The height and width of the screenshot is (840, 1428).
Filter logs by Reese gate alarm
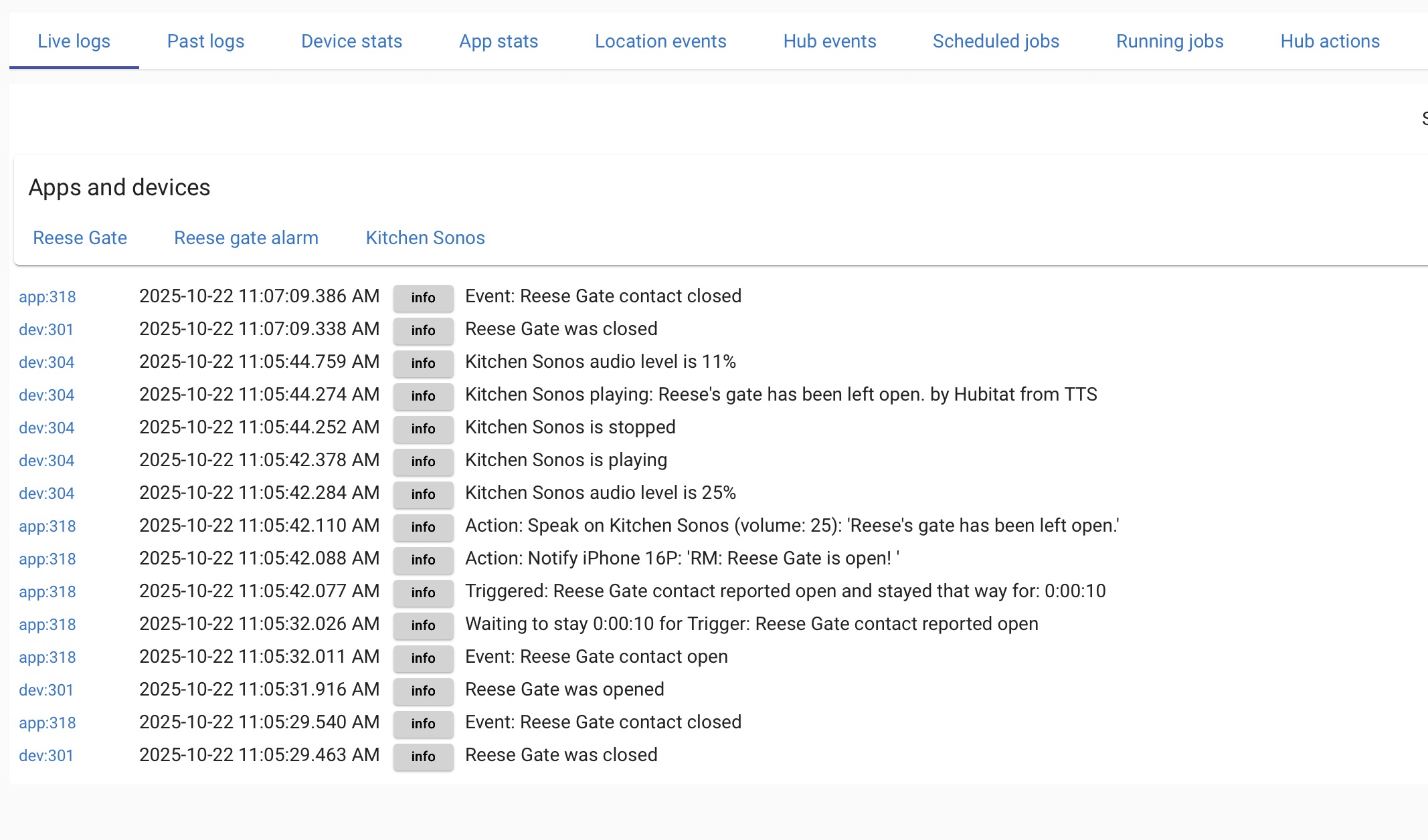pyautogui.click(x=246, y=238)
